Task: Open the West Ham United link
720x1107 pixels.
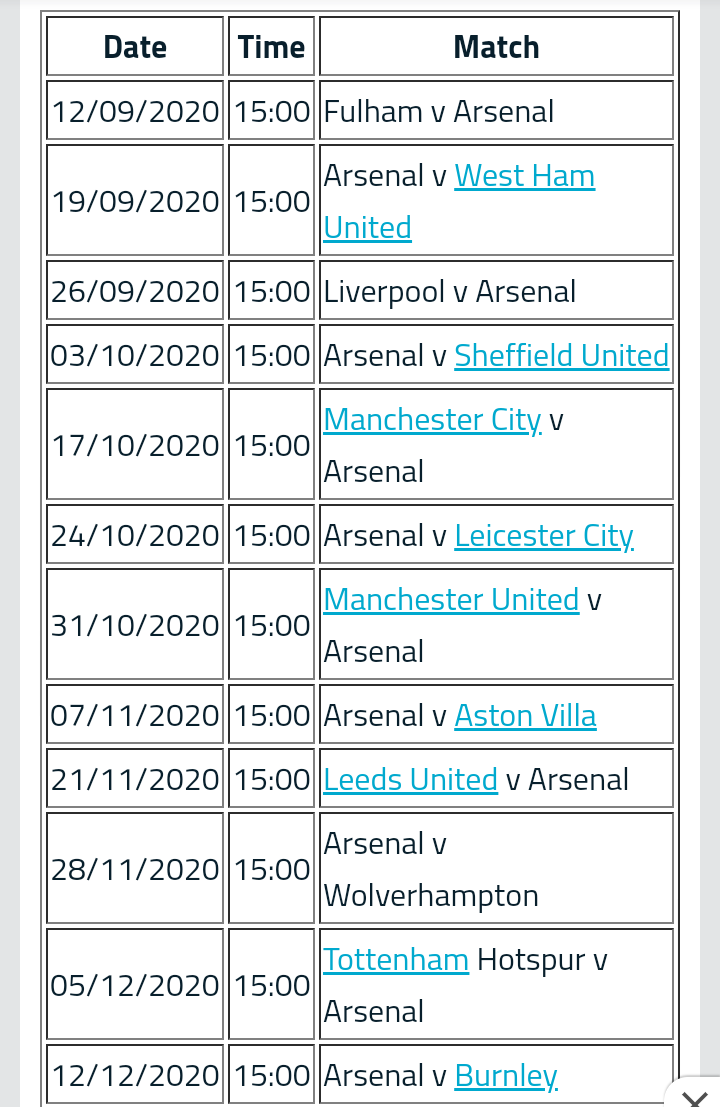Action: tap(524, 176)
